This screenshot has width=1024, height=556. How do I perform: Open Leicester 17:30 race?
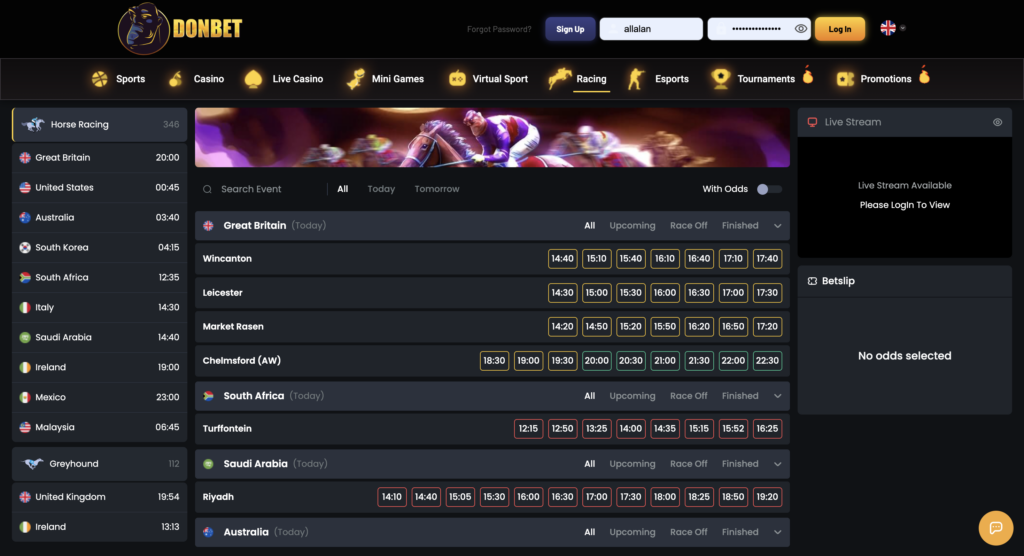point(767,293)
